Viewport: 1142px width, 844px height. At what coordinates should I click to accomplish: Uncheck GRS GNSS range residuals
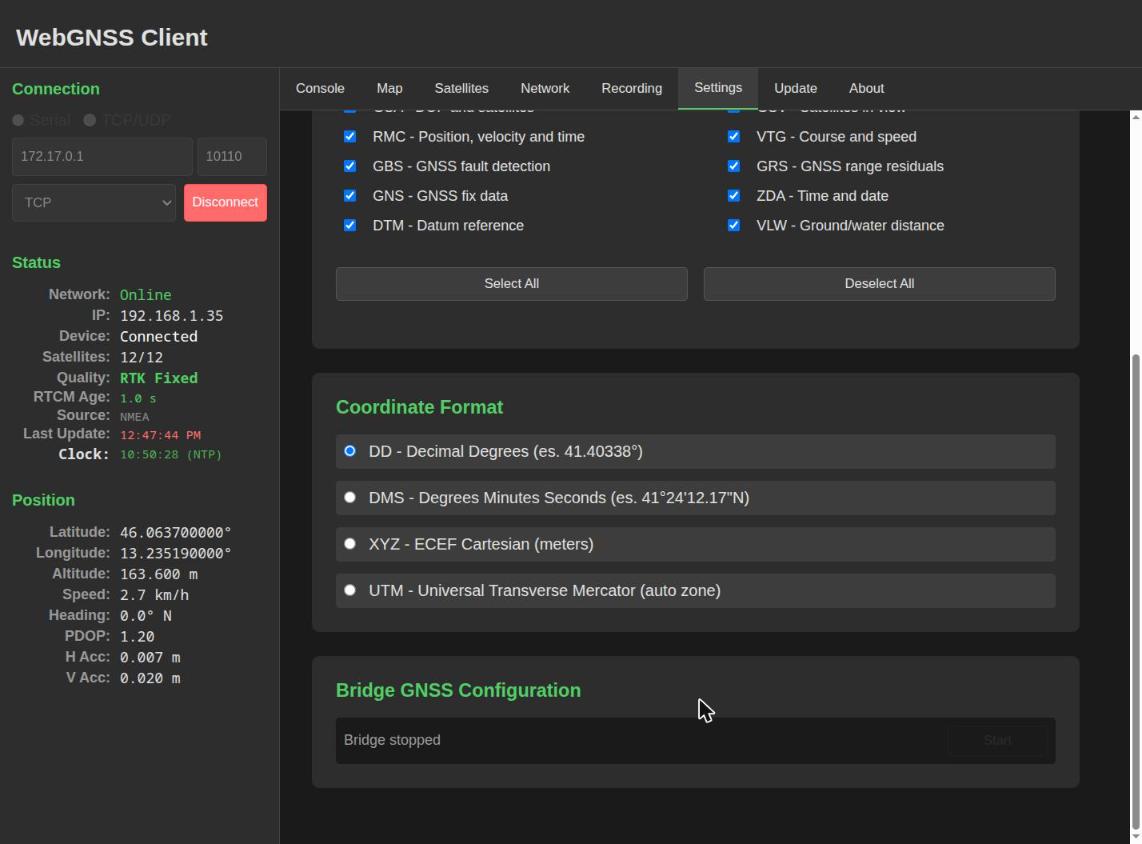733,166
